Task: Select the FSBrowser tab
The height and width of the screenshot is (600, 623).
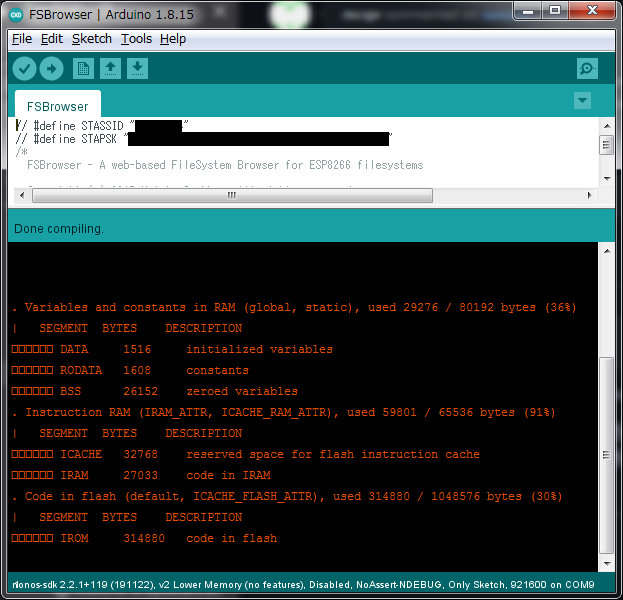Action: click(x=58, y=106)
